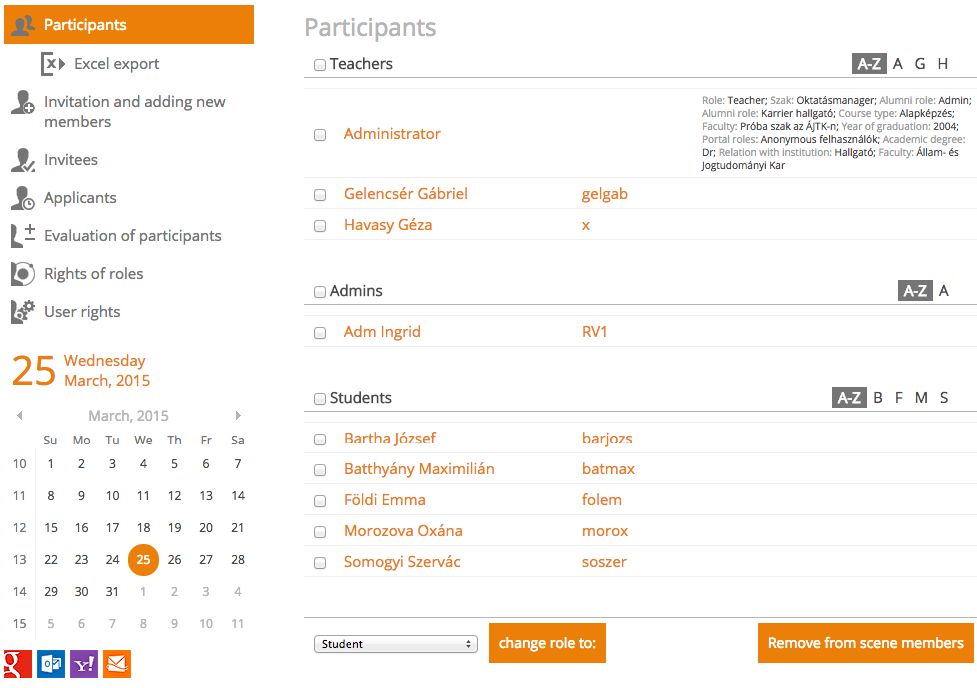
Task: Open the Participants menu item
Action: (x=129, y=24)
